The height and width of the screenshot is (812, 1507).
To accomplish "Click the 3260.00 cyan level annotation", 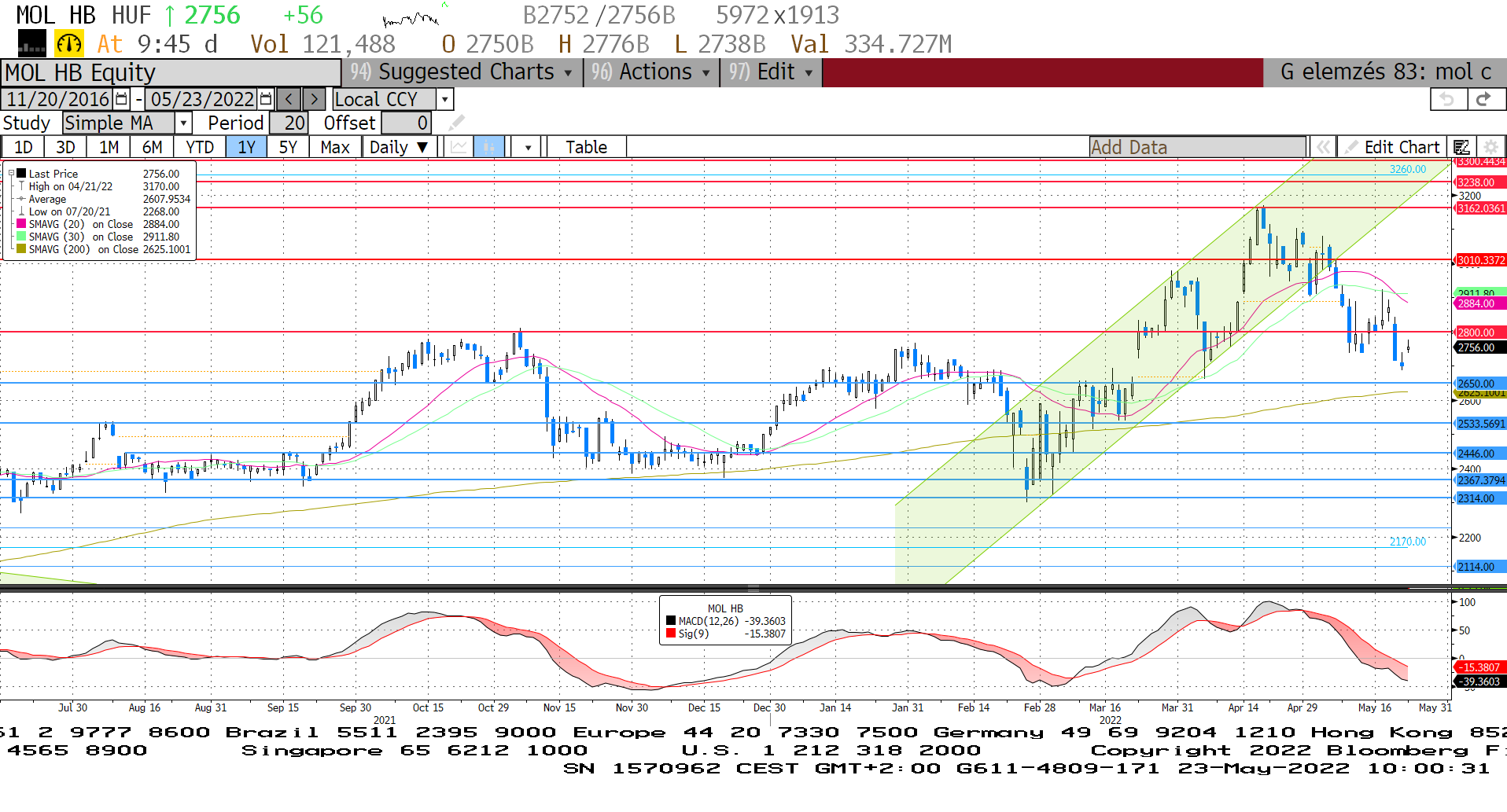I will tap(1407, 169).
